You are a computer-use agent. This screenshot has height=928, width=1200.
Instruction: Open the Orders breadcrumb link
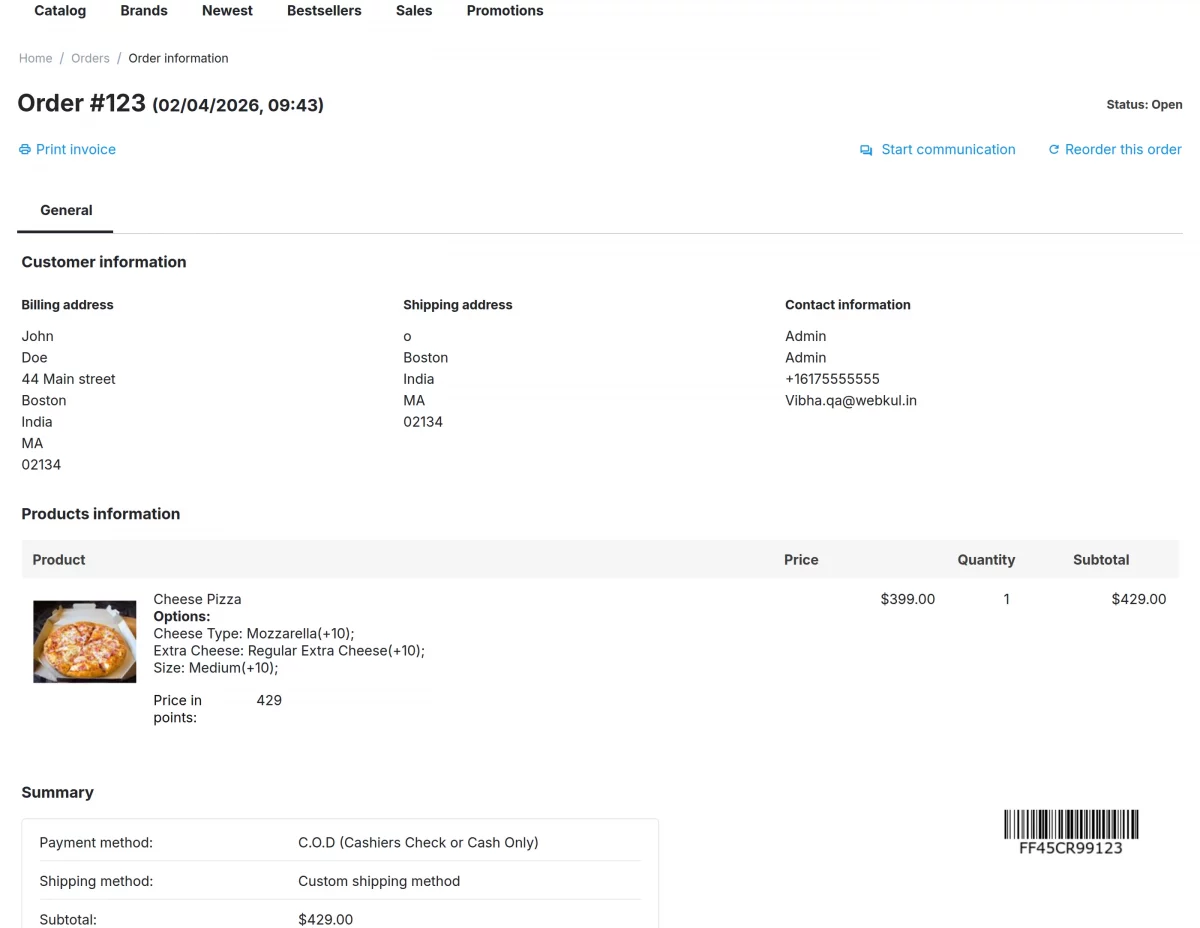click(90, 58)
